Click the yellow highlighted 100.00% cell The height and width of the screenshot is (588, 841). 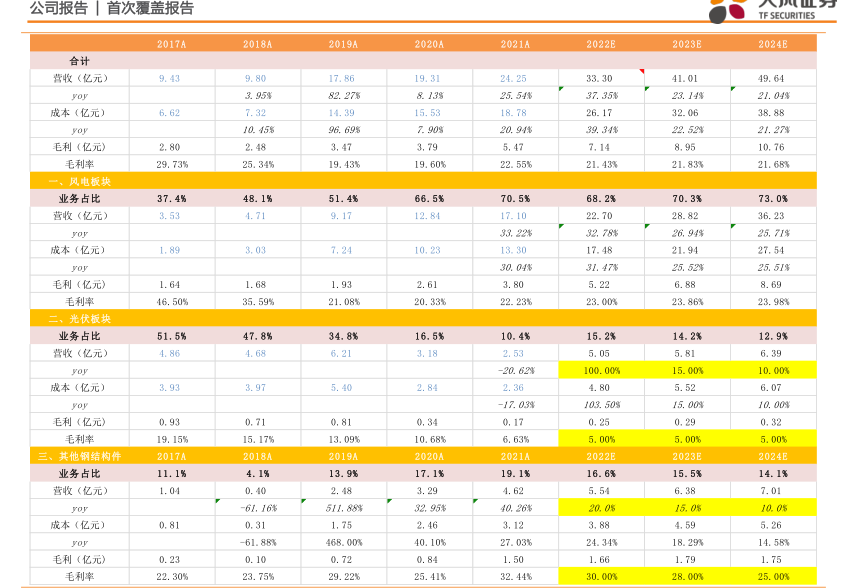pos(600,370)
